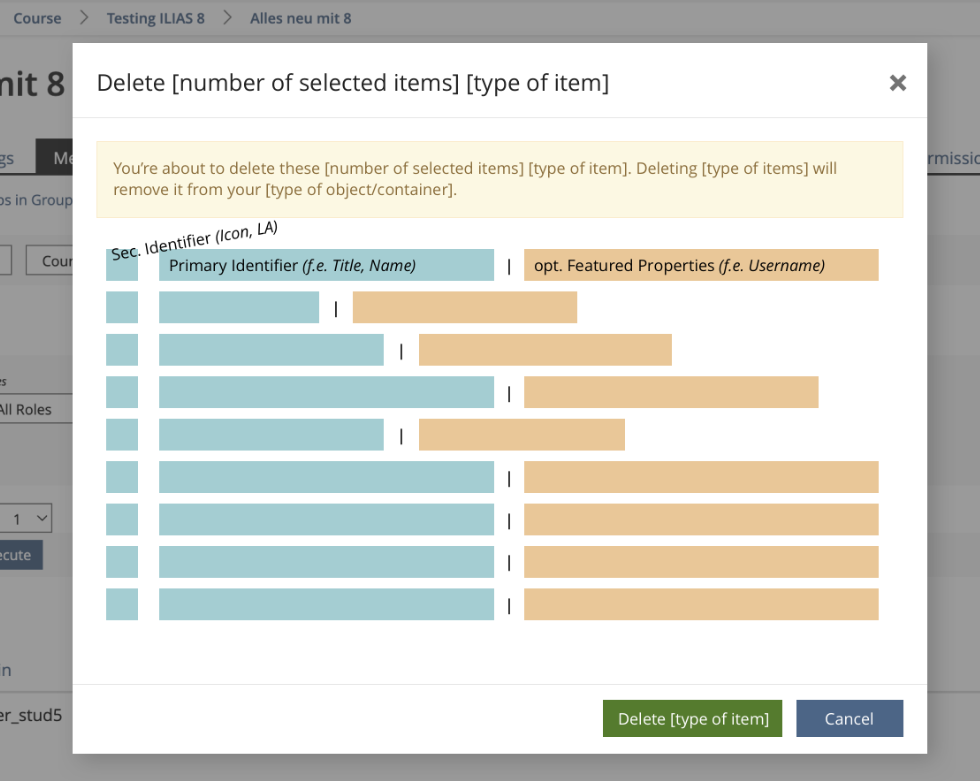Close the delete dialog with the X
The height and width of the screenshot is (781, 980).
pos(897,83)
